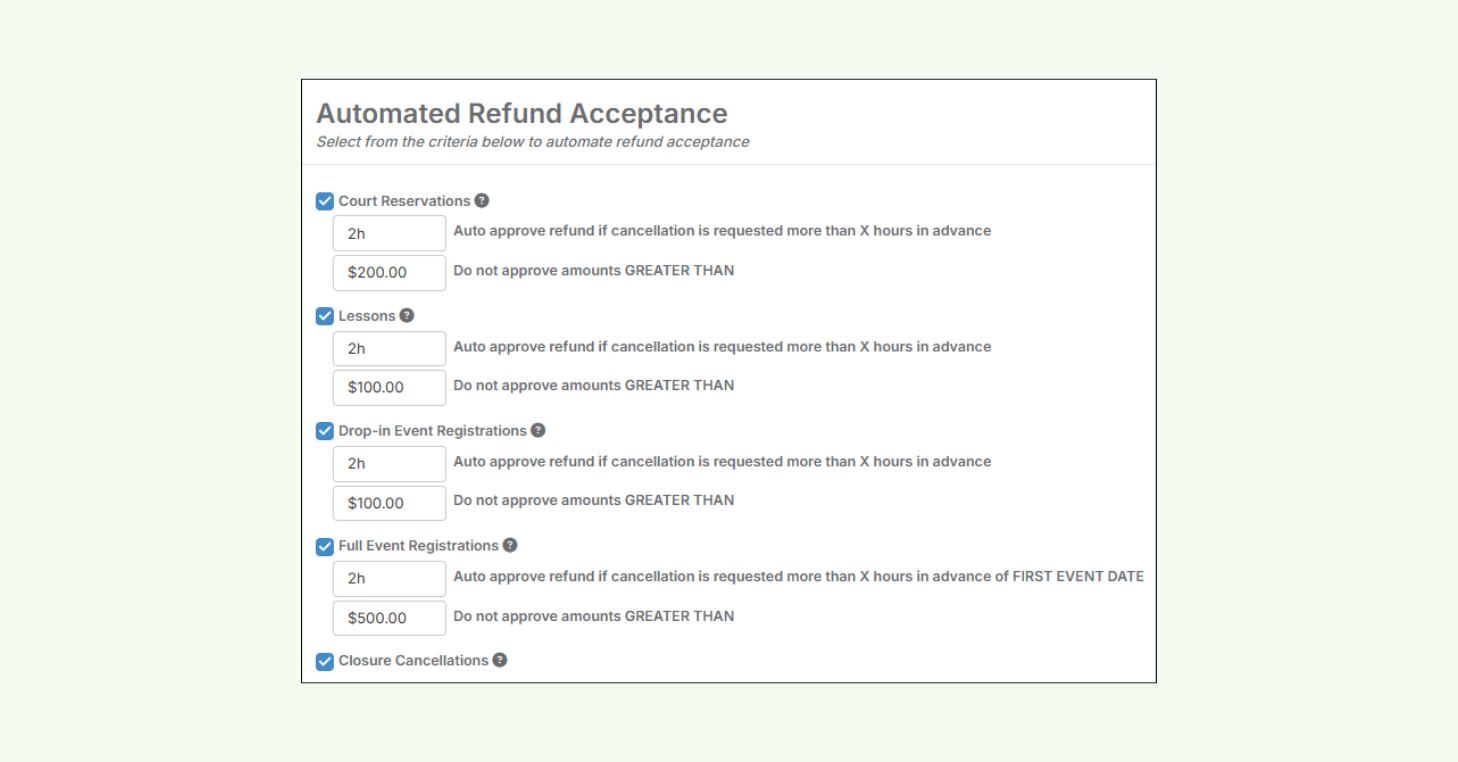
Task: Uncheck Full Event Registrations checkbox
Action: (325, 546)
